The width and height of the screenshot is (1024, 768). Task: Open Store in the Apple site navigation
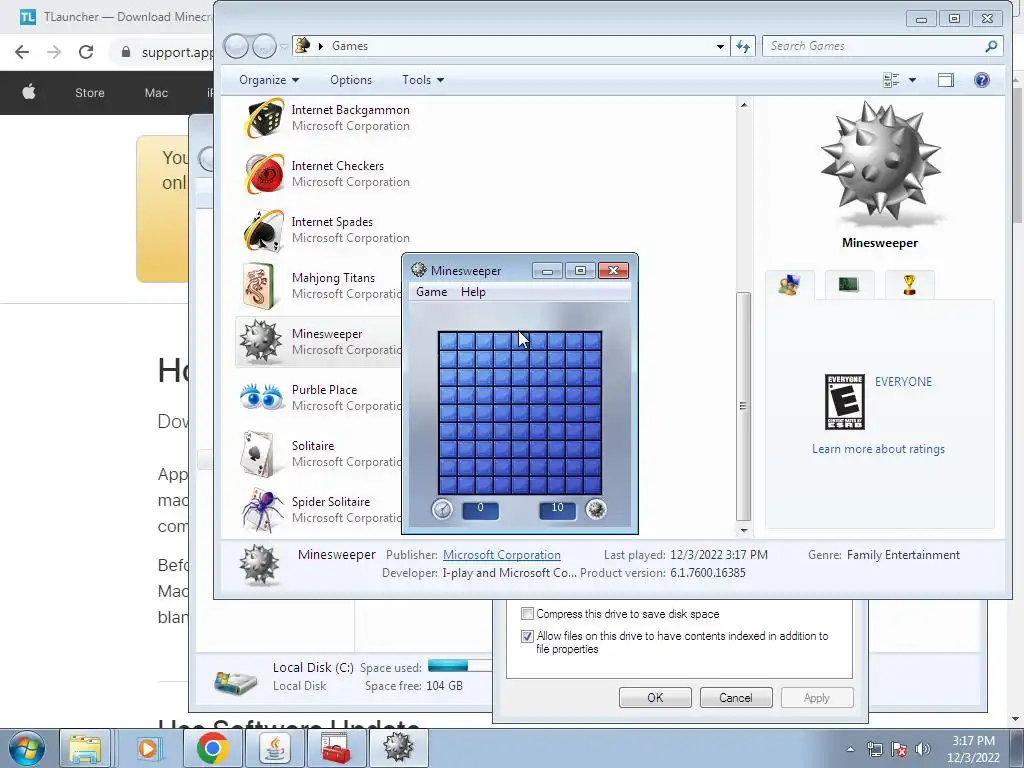[x=89, y=93]
